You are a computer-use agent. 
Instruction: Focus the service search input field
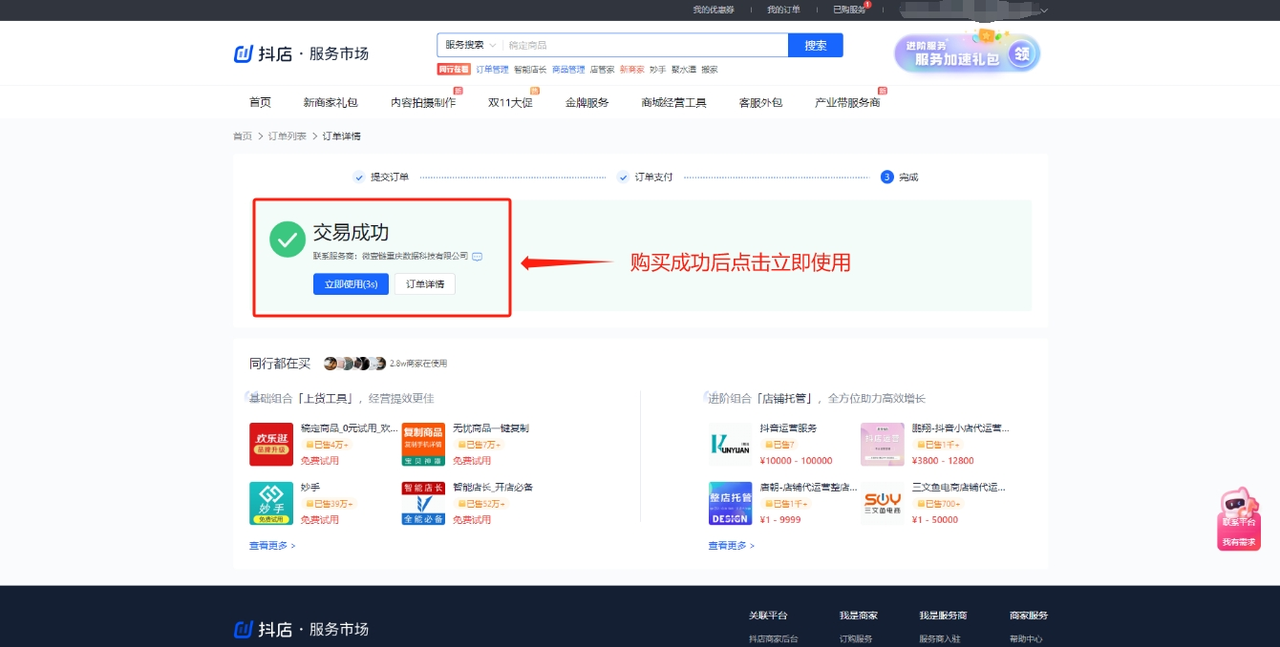pos(646,45)
